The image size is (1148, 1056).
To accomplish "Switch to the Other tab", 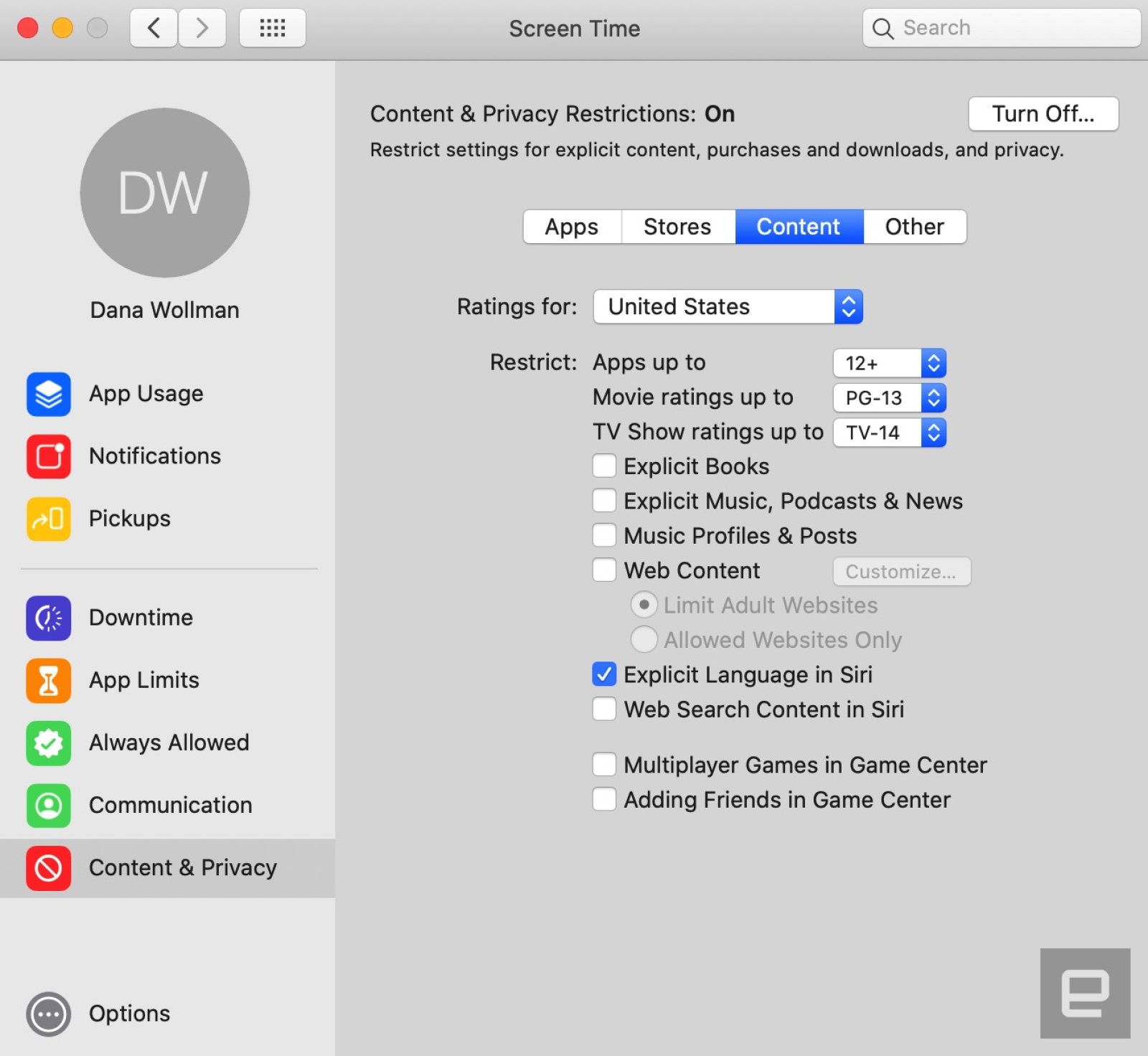I will 916,227.
